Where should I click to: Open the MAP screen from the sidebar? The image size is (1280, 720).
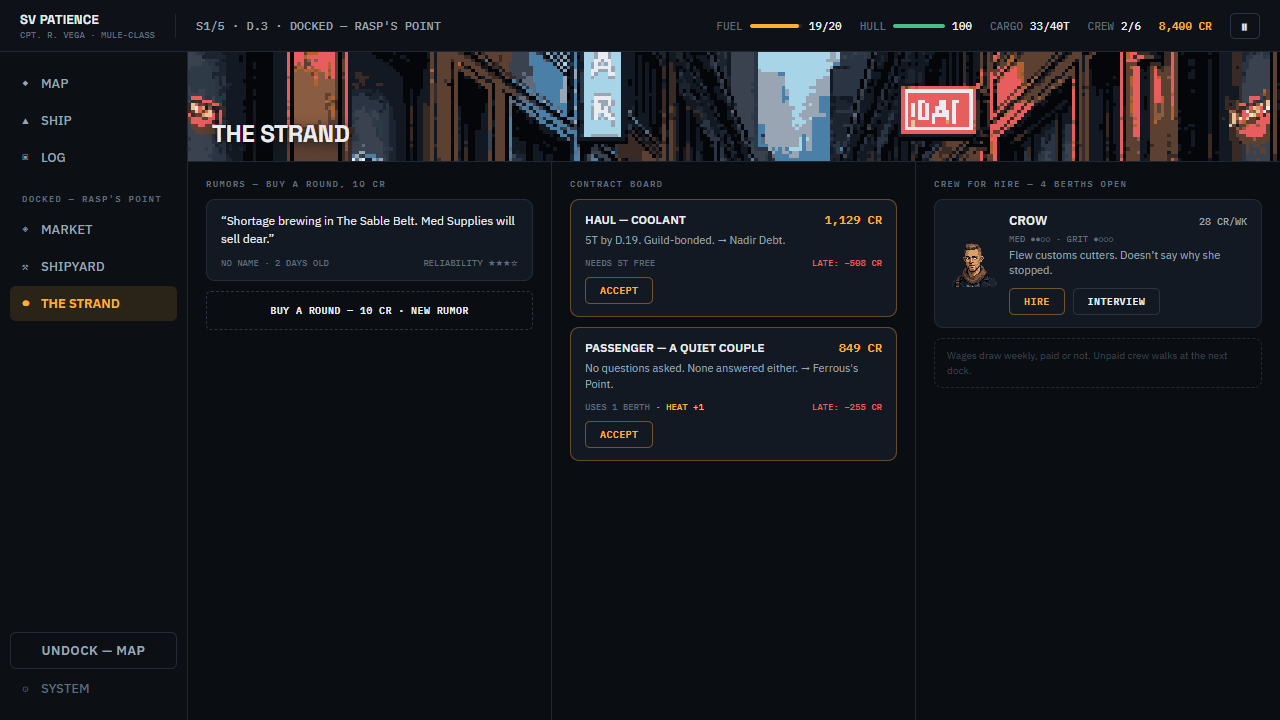tap(93, 83)
